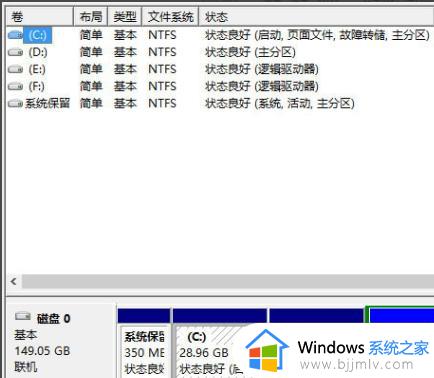This screenshot has height=378, width=434.
Task: Click 基本 text under 磁盘 0
Action: pos(25,335)
